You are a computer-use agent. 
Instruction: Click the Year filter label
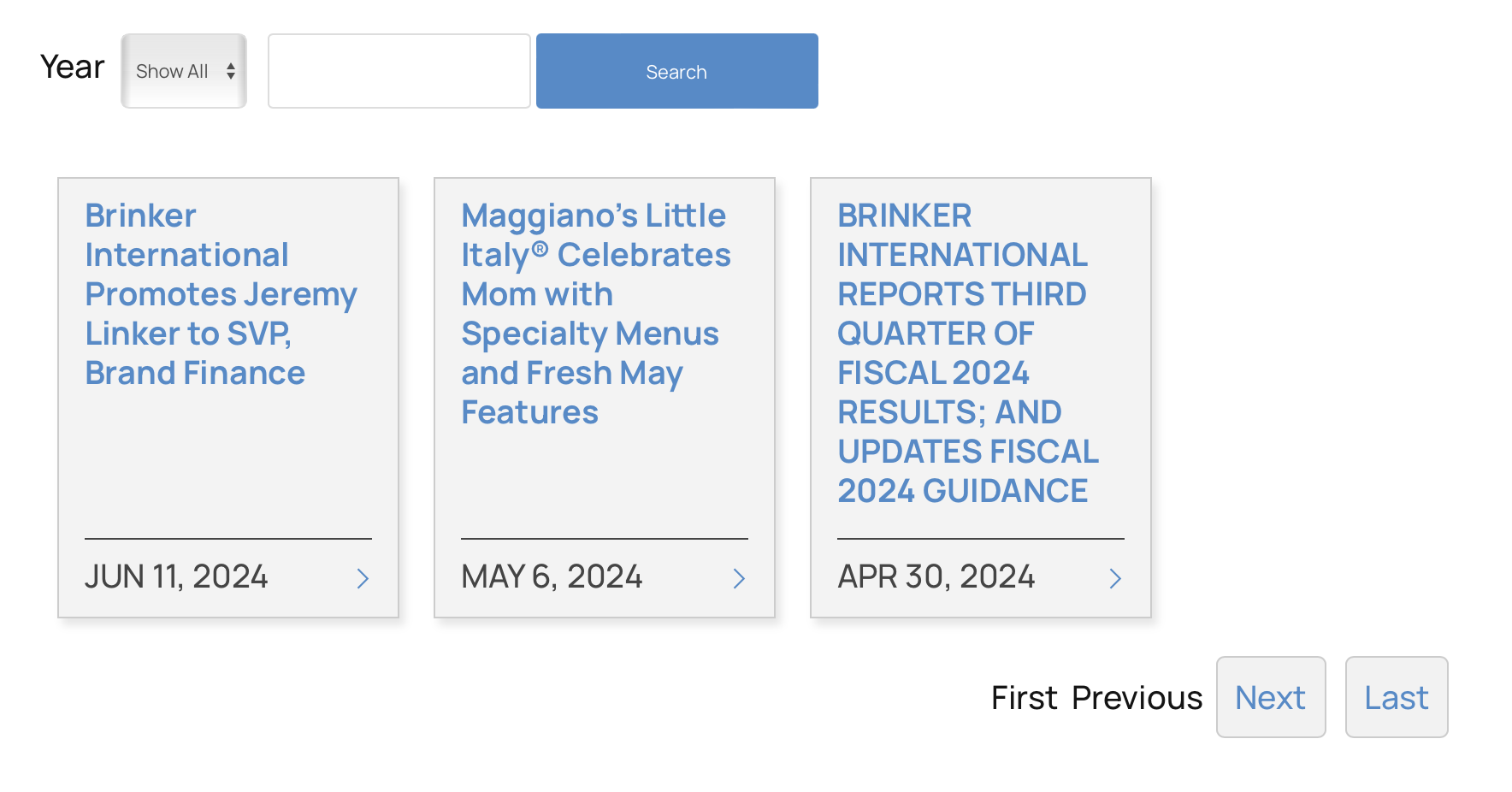tap(73, 67)
